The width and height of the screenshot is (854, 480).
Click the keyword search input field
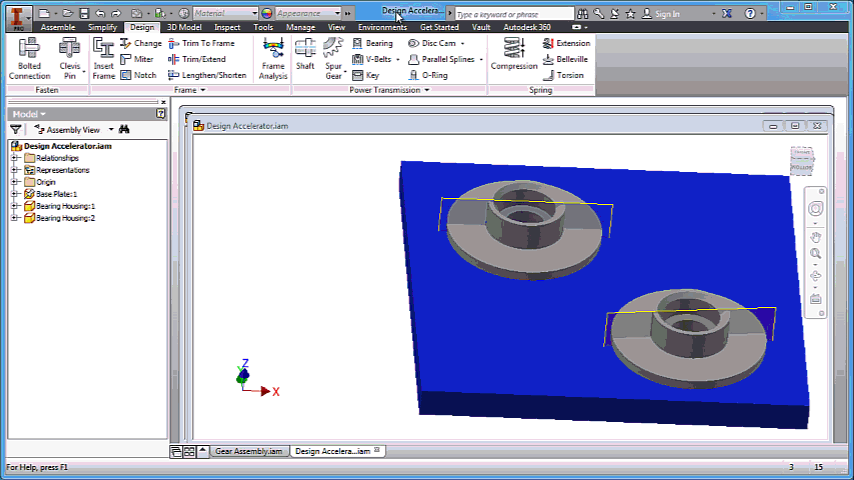click(514, 14)
